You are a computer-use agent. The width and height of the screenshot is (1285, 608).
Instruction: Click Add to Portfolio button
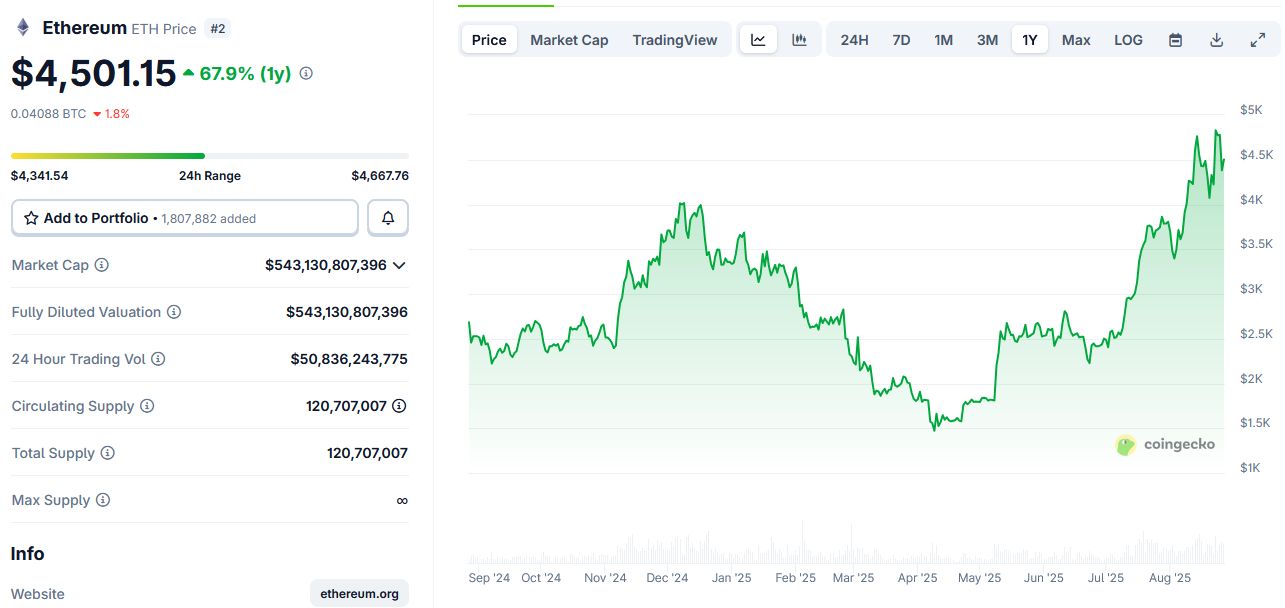[184, 218]
